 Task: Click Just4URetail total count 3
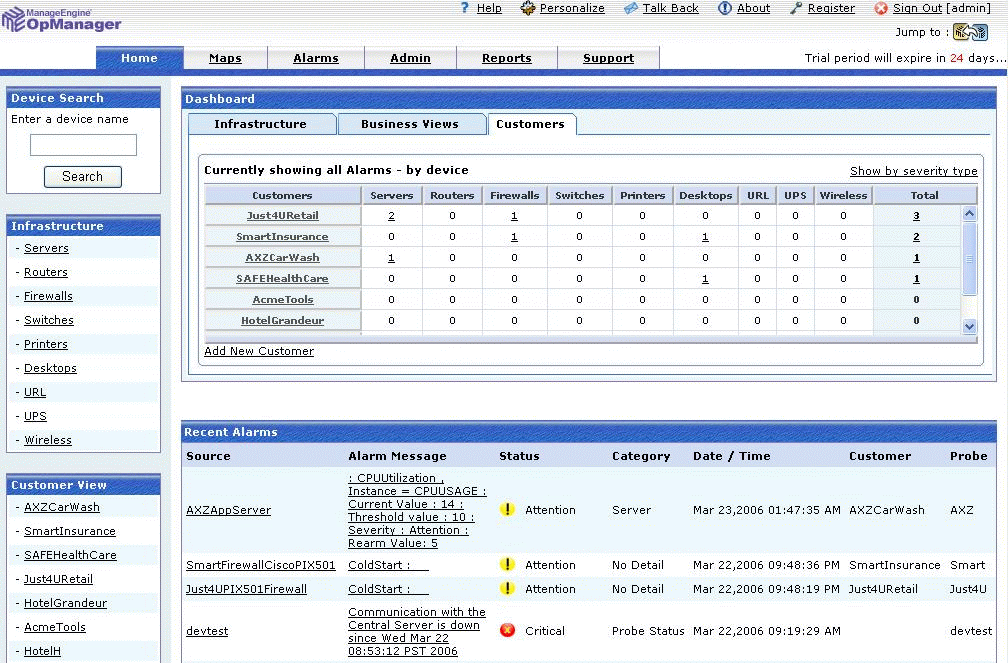tap(916, 216)
